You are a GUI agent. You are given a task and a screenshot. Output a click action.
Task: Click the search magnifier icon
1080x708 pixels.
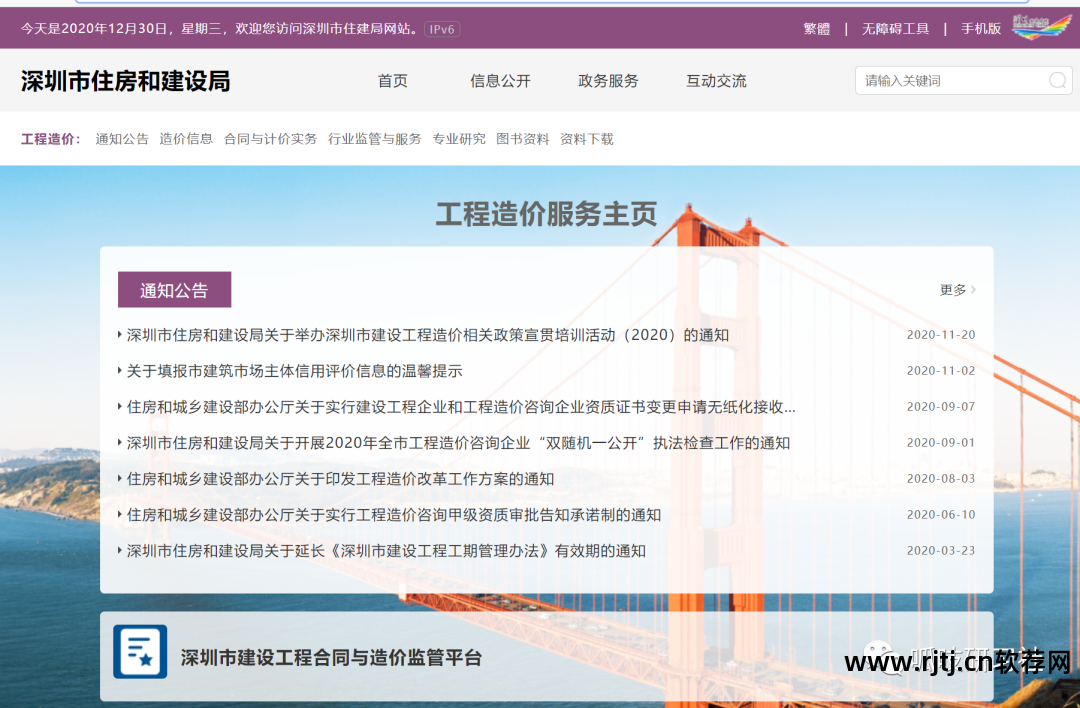coord(1057,81)
